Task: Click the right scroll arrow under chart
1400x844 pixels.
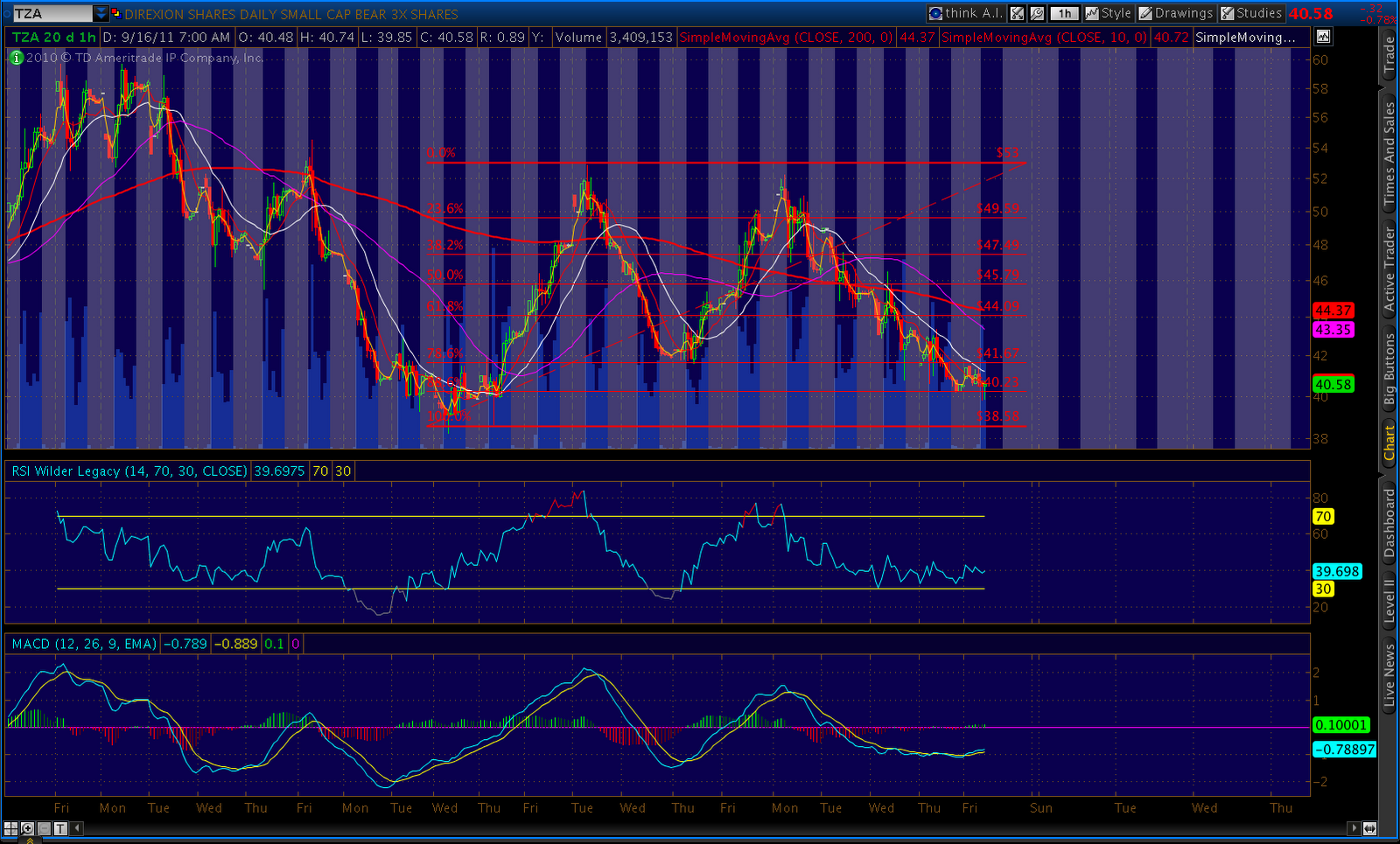Action: [x=1354, y=828]
